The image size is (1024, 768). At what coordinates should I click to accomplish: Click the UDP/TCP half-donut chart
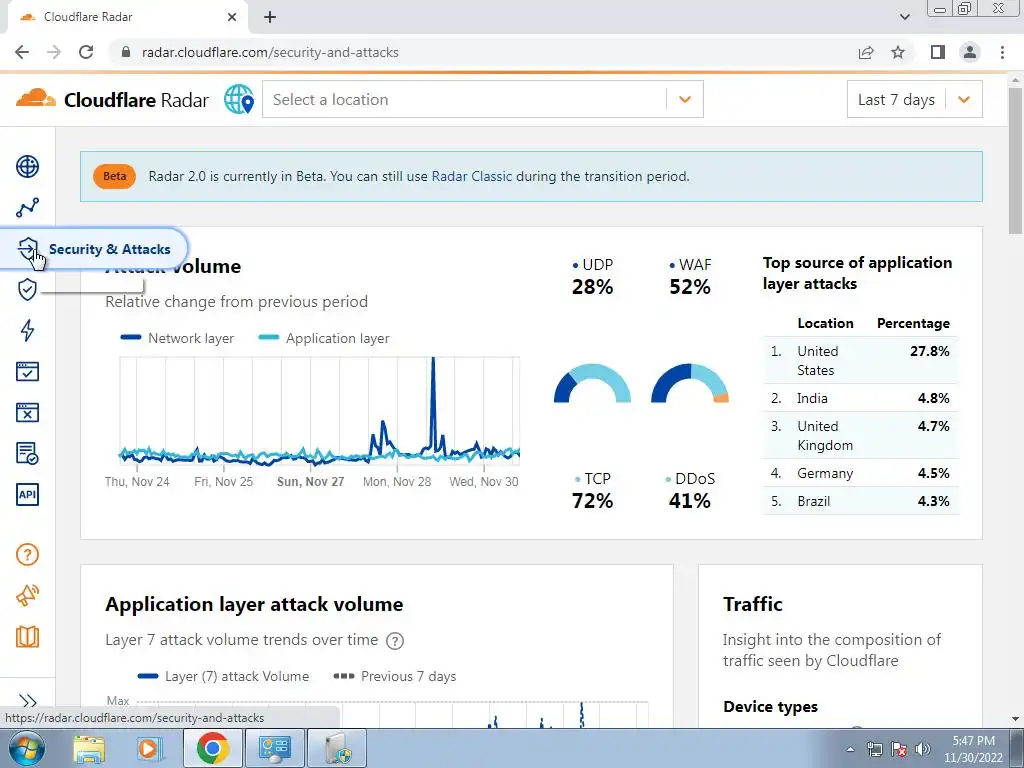click(x=592, y=383)
